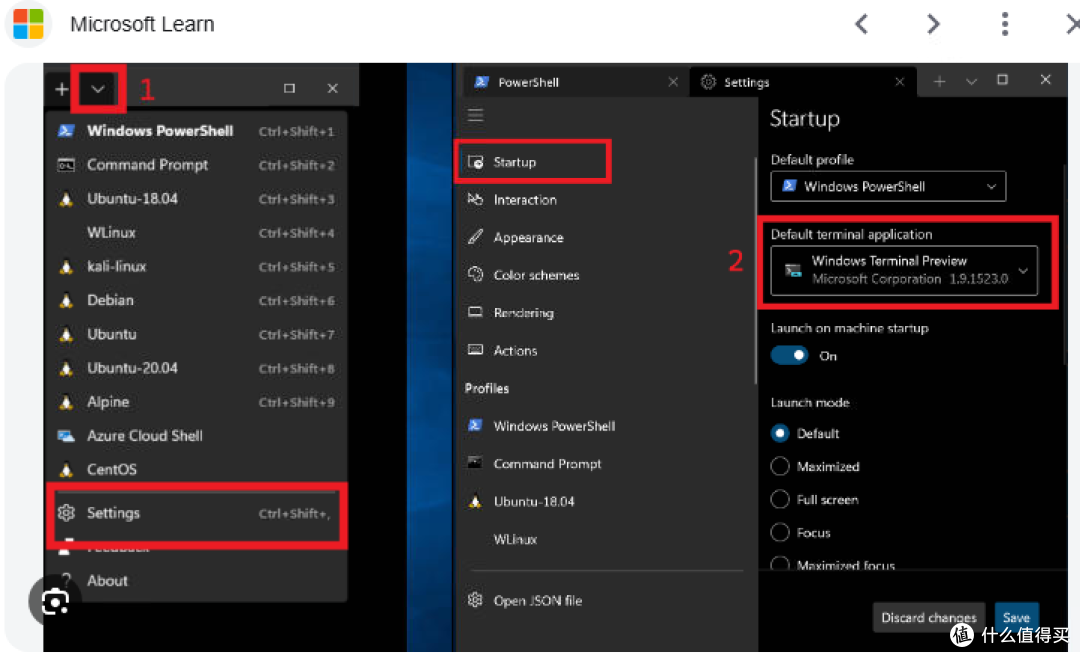Select kali-linux in the dropdown menu
This screenshot has width=1080, height=658.
point(196,266)
